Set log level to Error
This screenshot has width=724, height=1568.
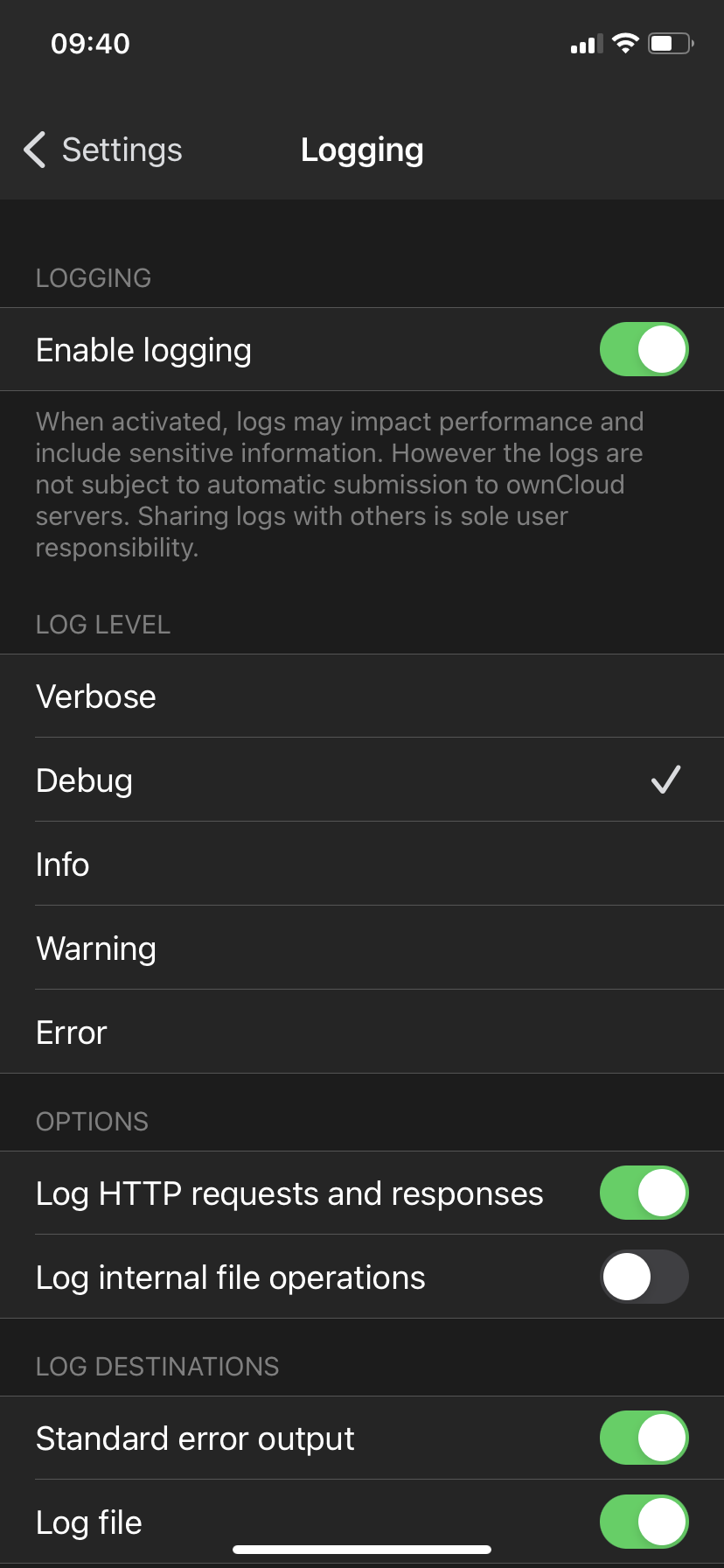point(70,1032)
